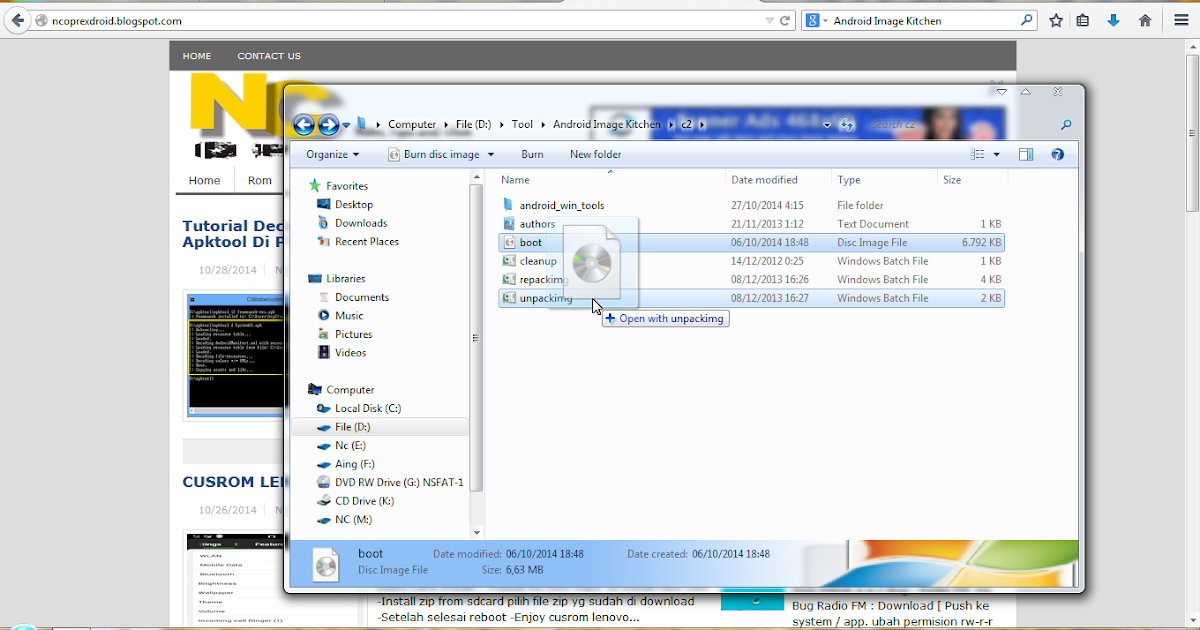Open Documents library
The image size is (1200, 630).
(362, 297)
